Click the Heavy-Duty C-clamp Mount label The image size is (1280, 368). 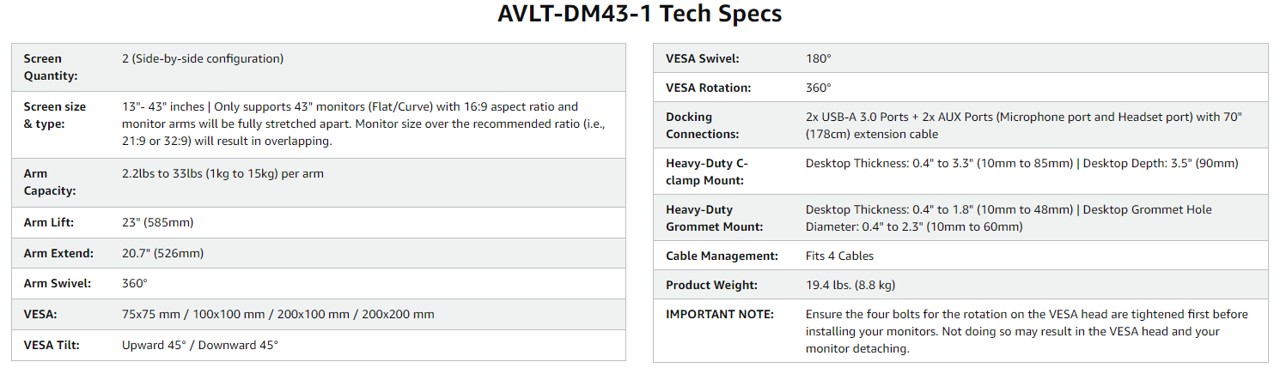tap(707, 171)
